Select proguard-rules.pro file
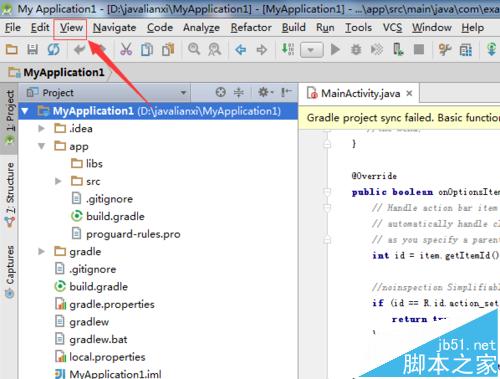This screenshot has width=500, height=379. (126, 234)
